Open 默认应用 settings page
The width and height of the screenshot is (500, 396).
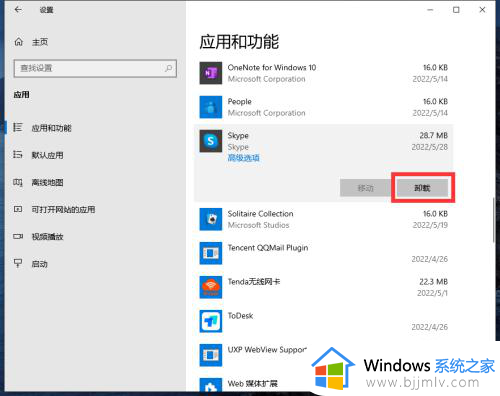coord(47,155)
